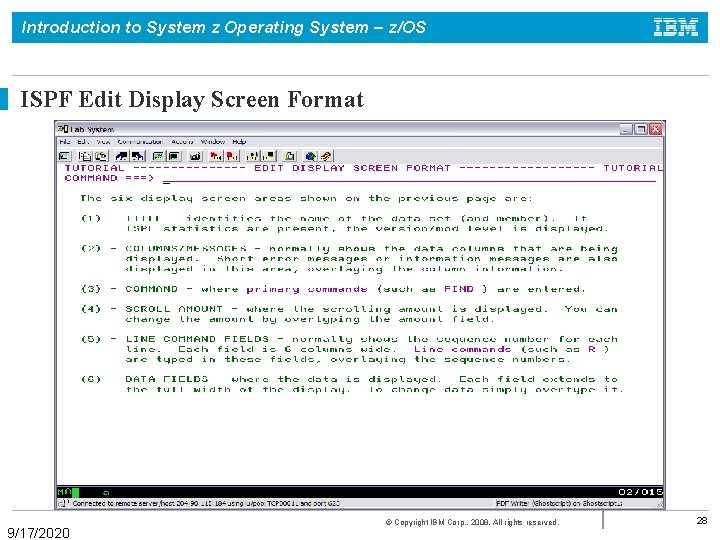
Task: Click the Send File to host icon
Action: [122, 156]
